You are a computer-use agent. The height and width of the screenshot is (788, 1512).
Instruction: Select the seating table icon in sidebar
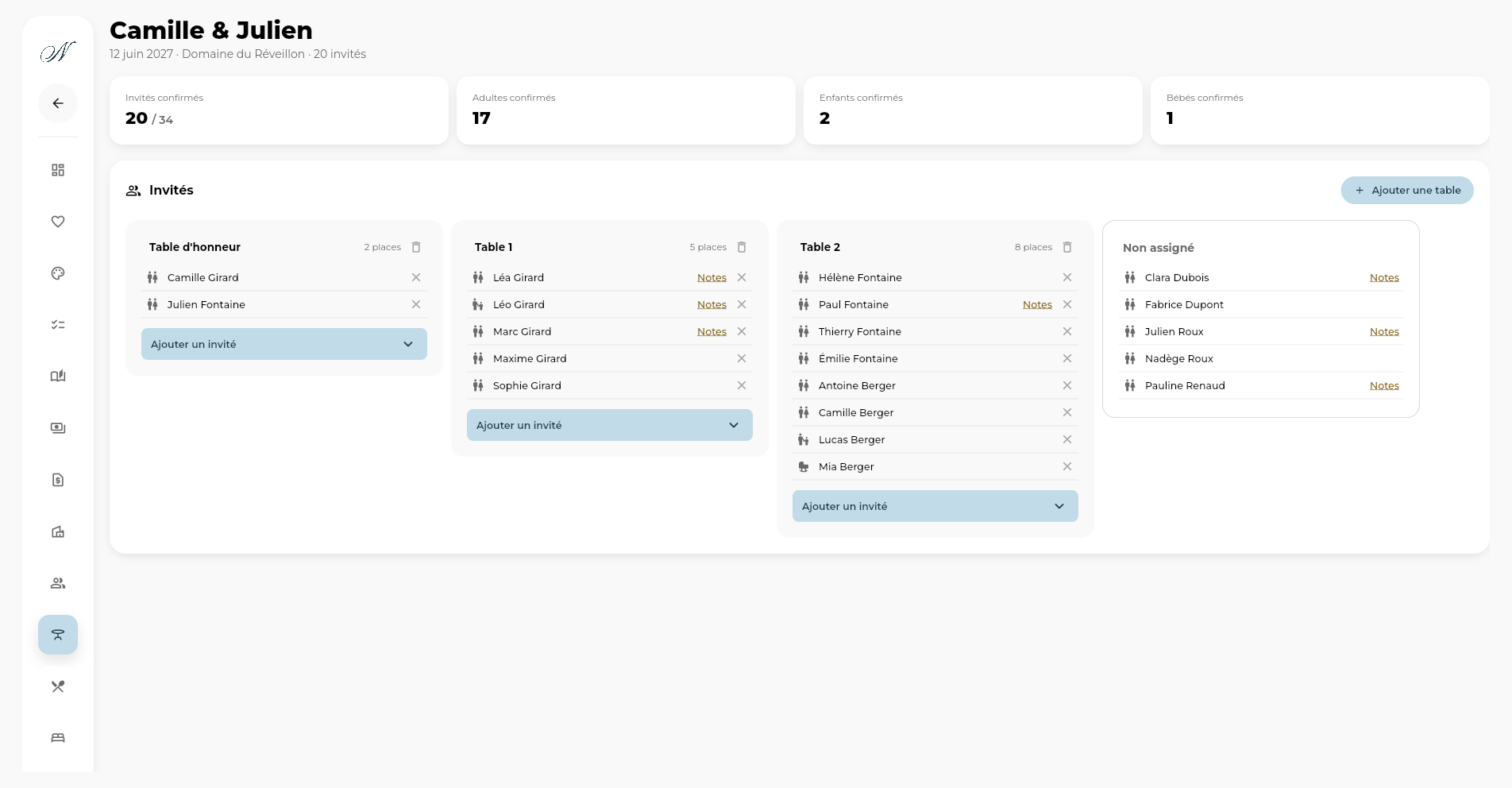(x=58, y=635)
